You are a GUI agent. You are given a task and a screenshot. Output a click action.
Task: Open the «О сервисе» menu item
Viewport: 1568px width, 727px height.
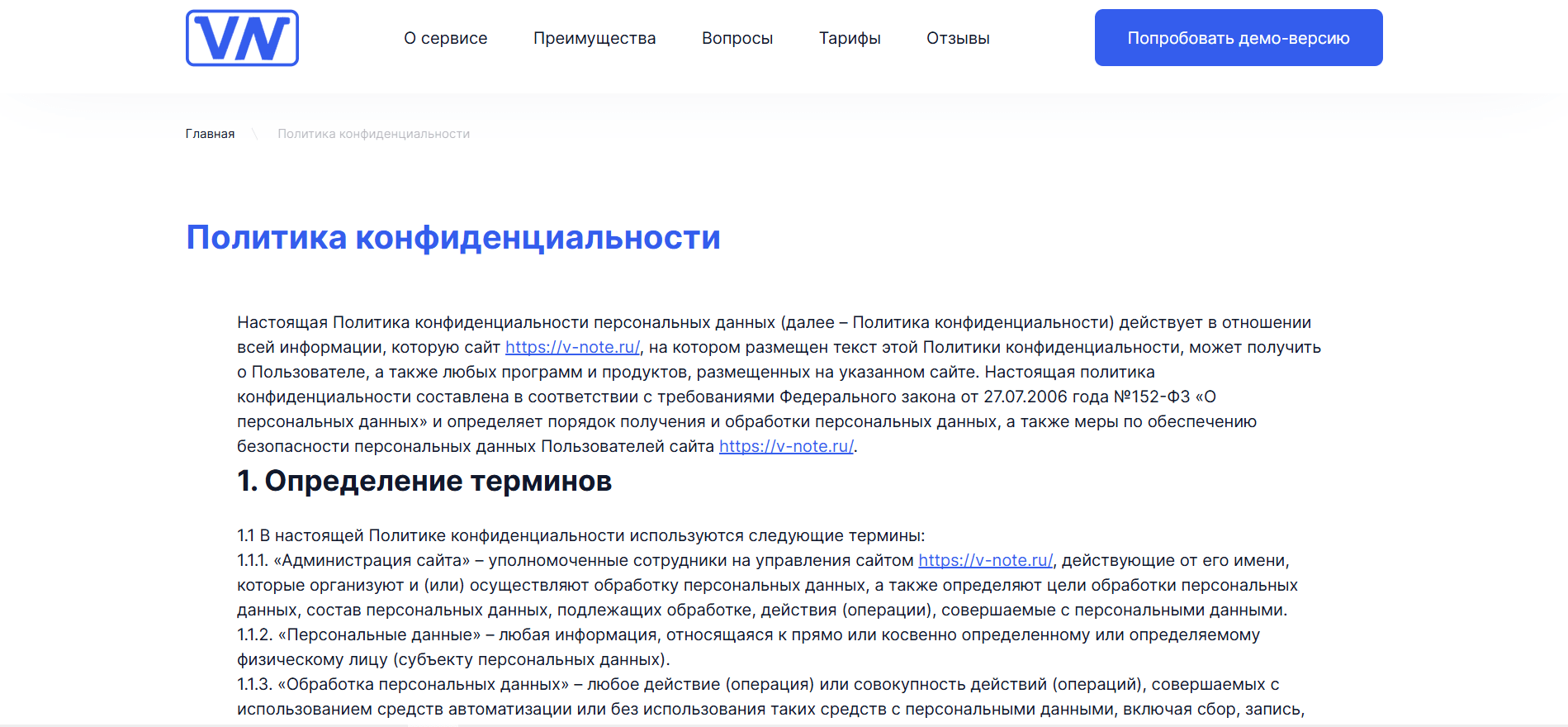point(446,38)
